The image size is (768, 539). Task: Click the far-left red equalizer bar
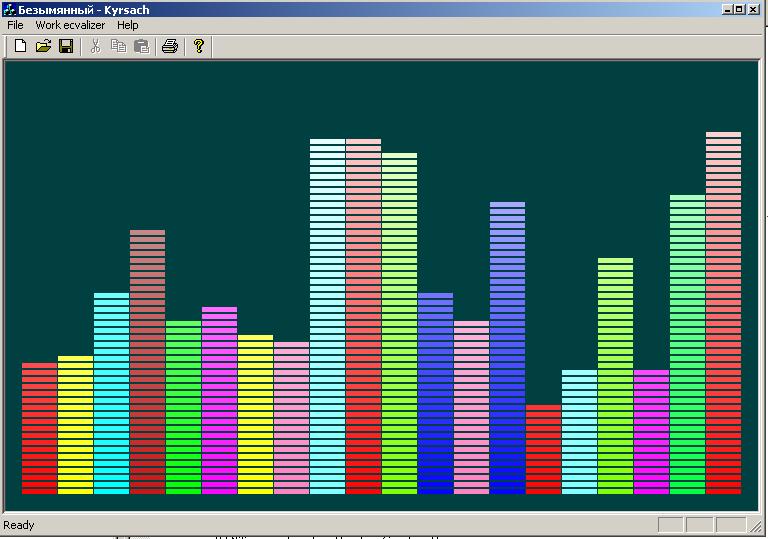[x=40, y=428]
